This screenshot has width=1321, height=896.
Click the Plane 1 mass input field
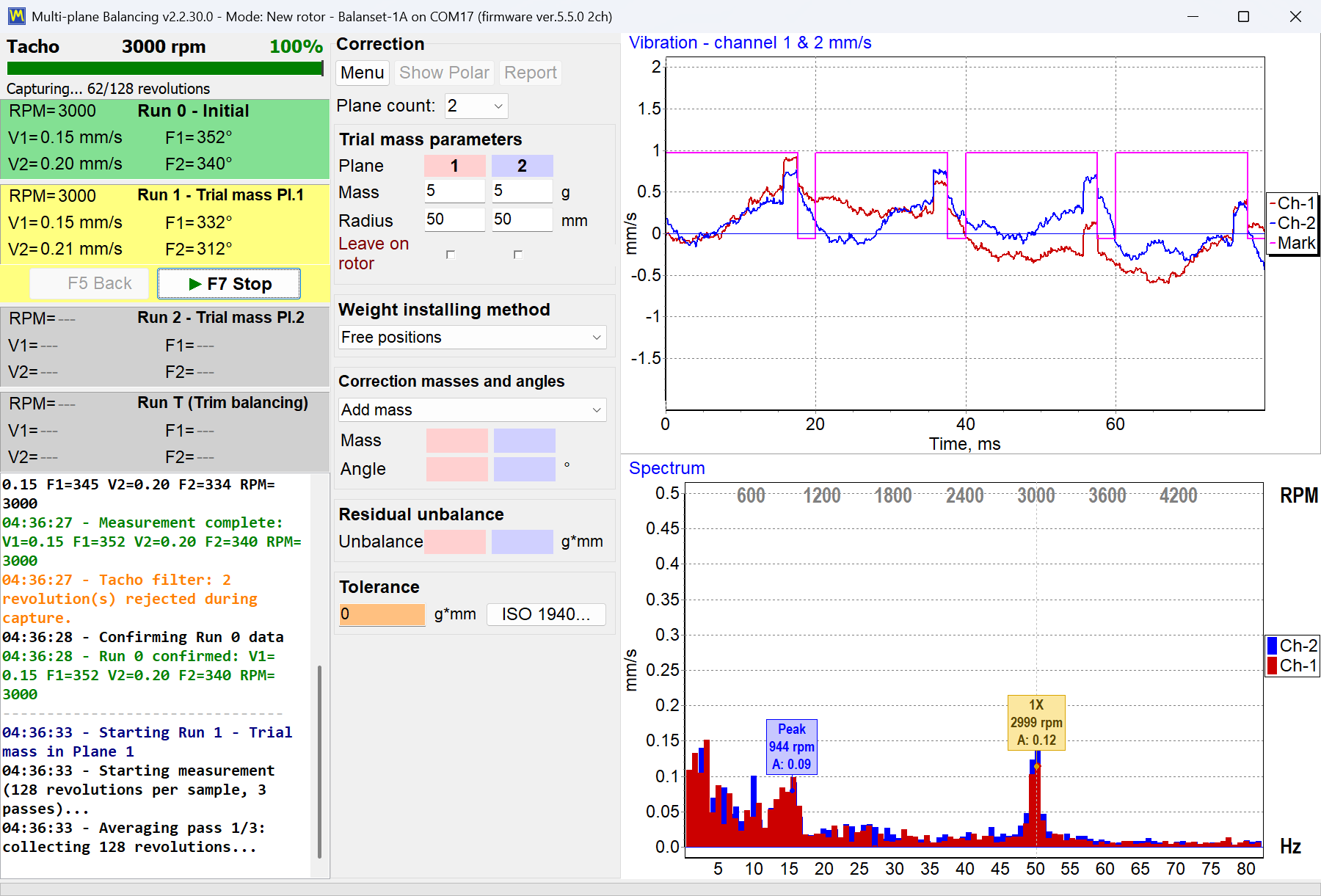tap(454, 191)
